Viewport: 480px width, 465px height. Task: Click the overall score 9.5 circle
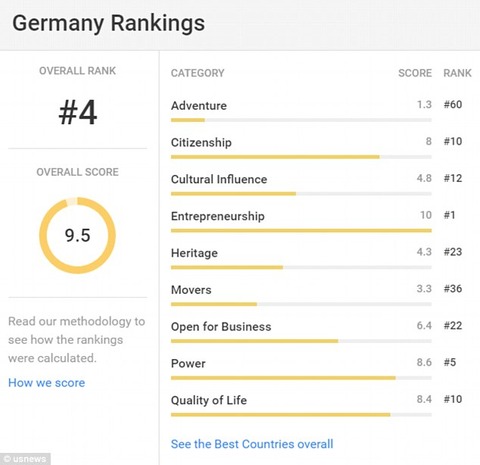[x=77, y=235]
